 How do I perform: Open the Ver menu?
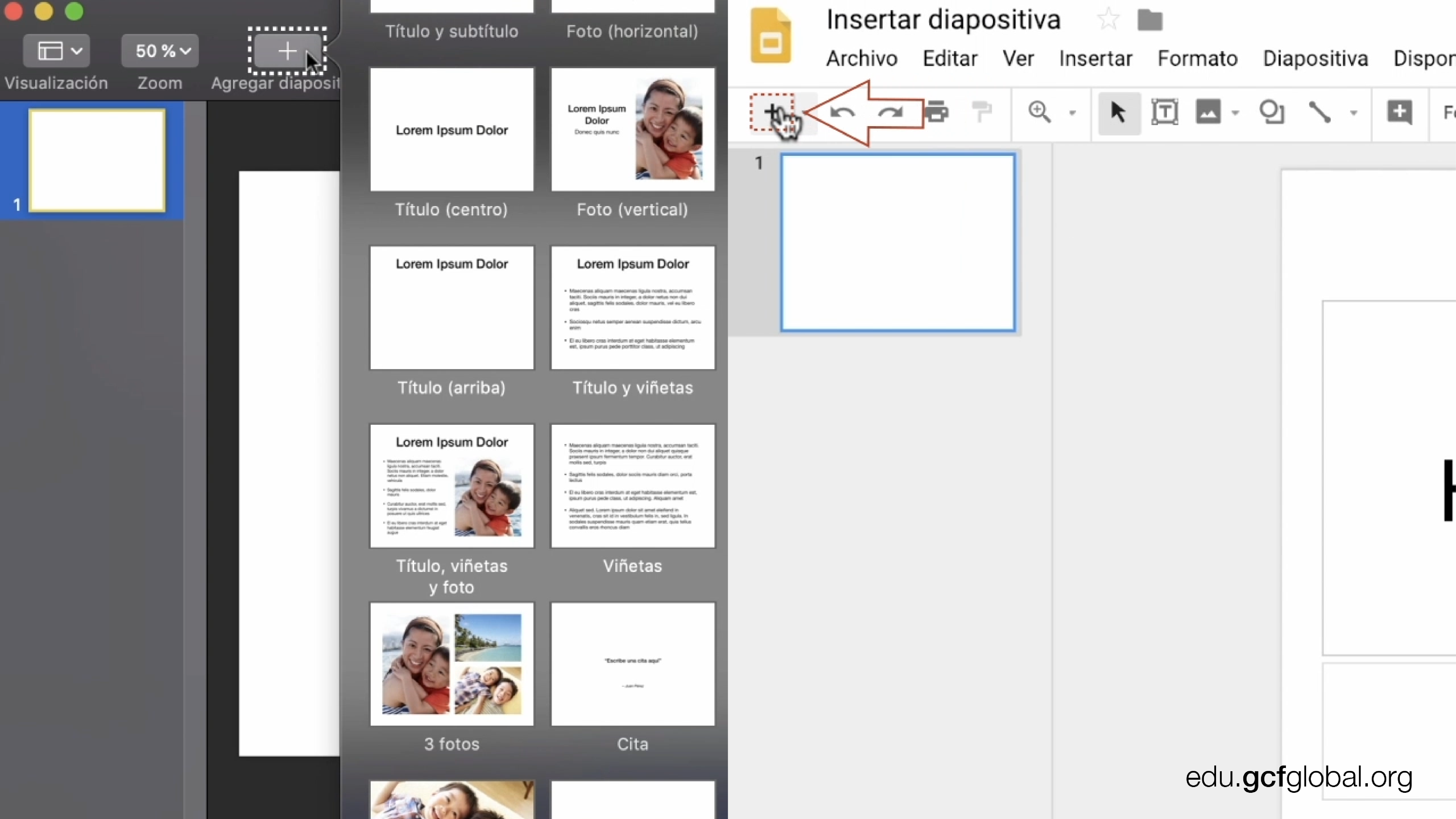(x=1018, y=59)
